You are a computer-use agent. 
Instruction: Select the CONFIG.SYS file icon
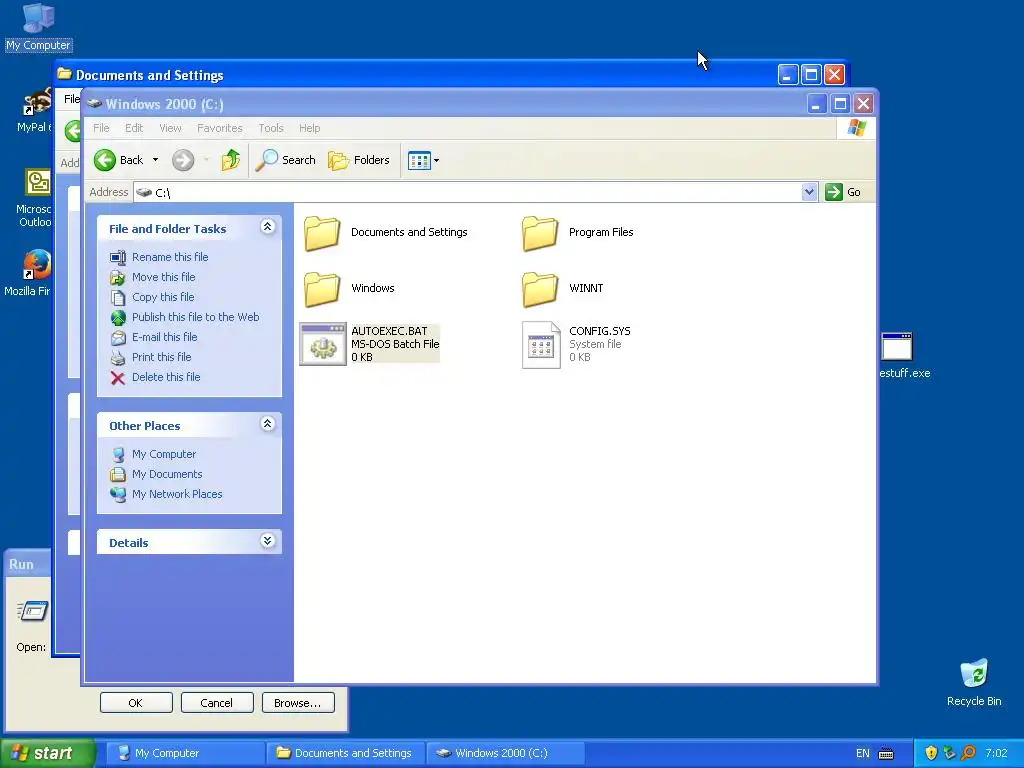[541, 345]
